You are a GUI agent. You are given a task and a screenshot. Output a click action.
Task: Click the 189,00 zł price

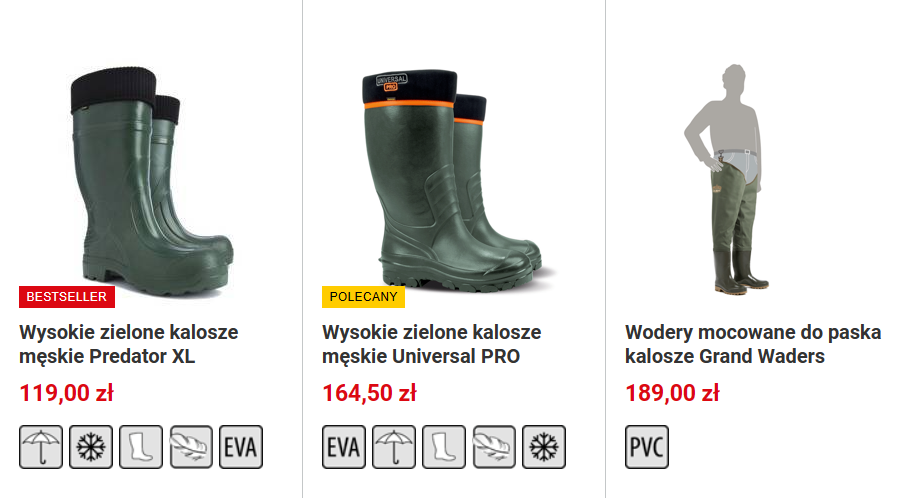click(672, 393)
